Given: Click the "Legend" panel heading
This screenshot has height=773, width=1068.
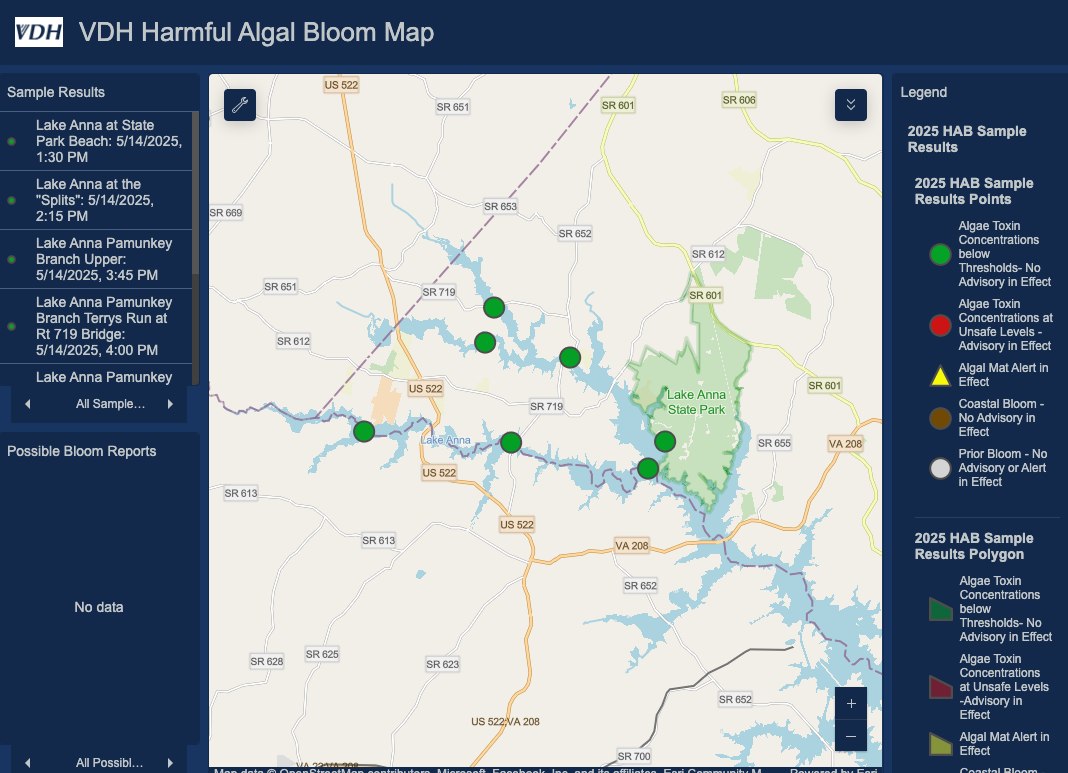Looking at the screenshot, I should point(924,92).
